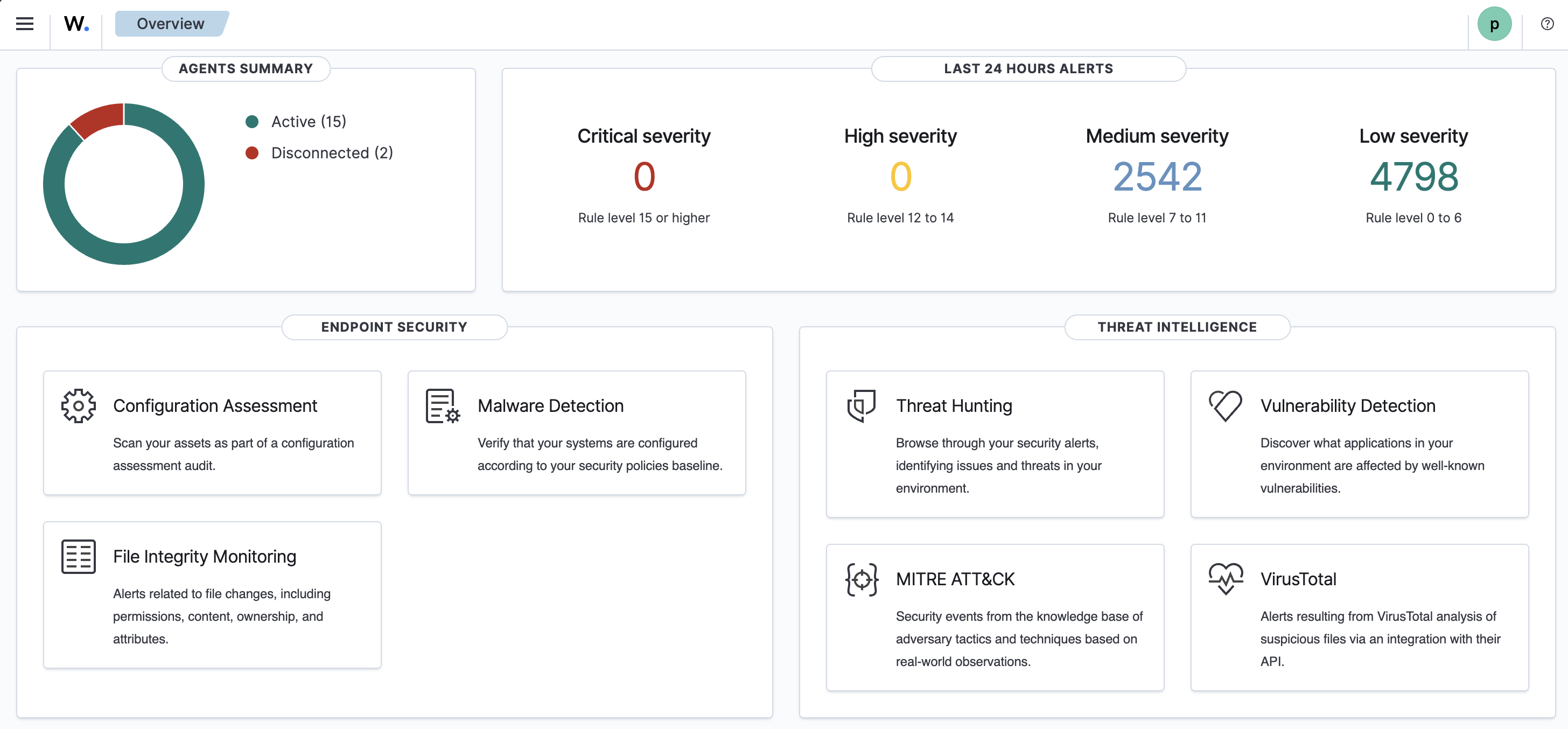Click the teal Active legend dot
Viewport: 1568px width, 729px height.
pyautogui.click(x=252, y=122)
